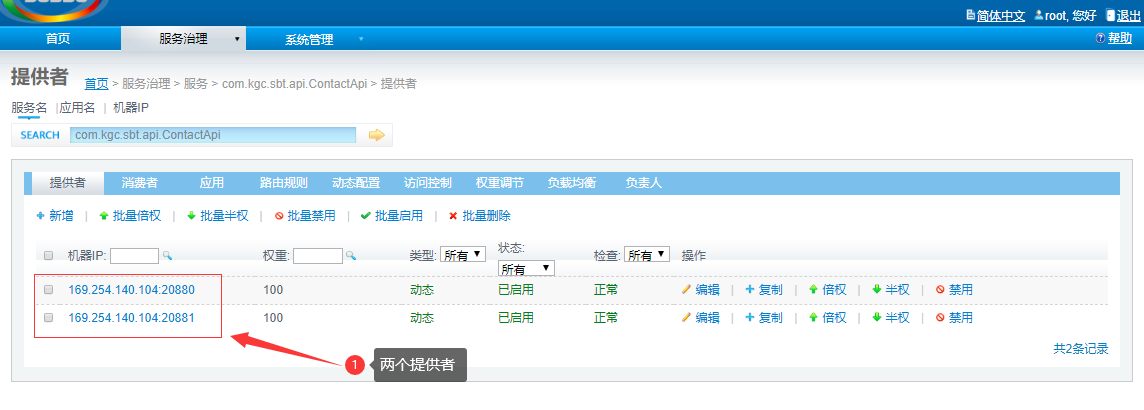
Task: Click the root user avatar icon
Action: click(1038, 15)
